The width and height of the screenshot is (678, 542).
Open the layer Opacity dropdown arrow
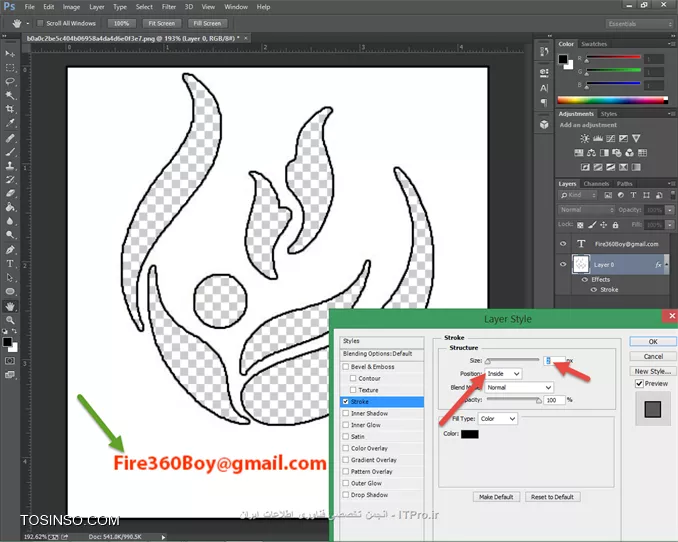coord(670,210)
